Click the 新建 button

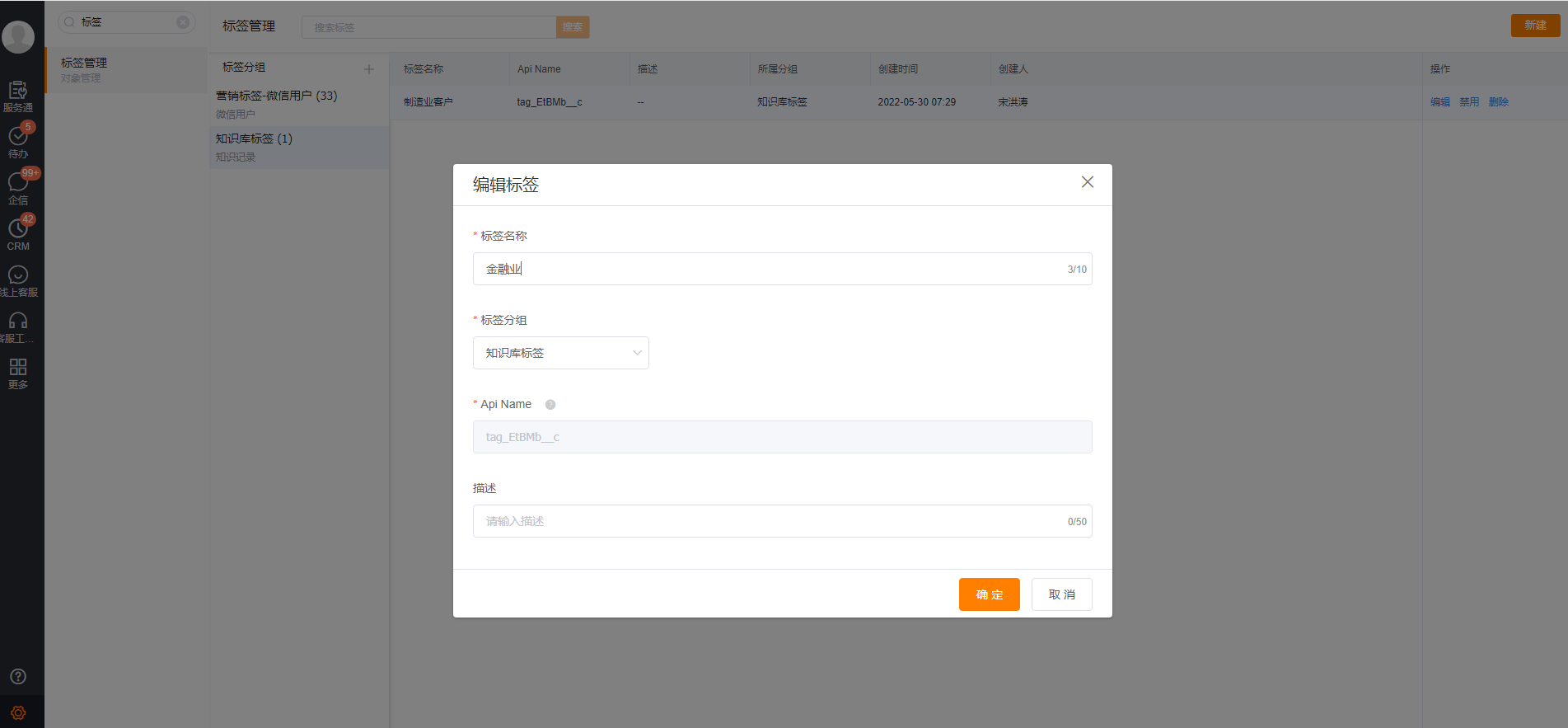point(1535,26)
